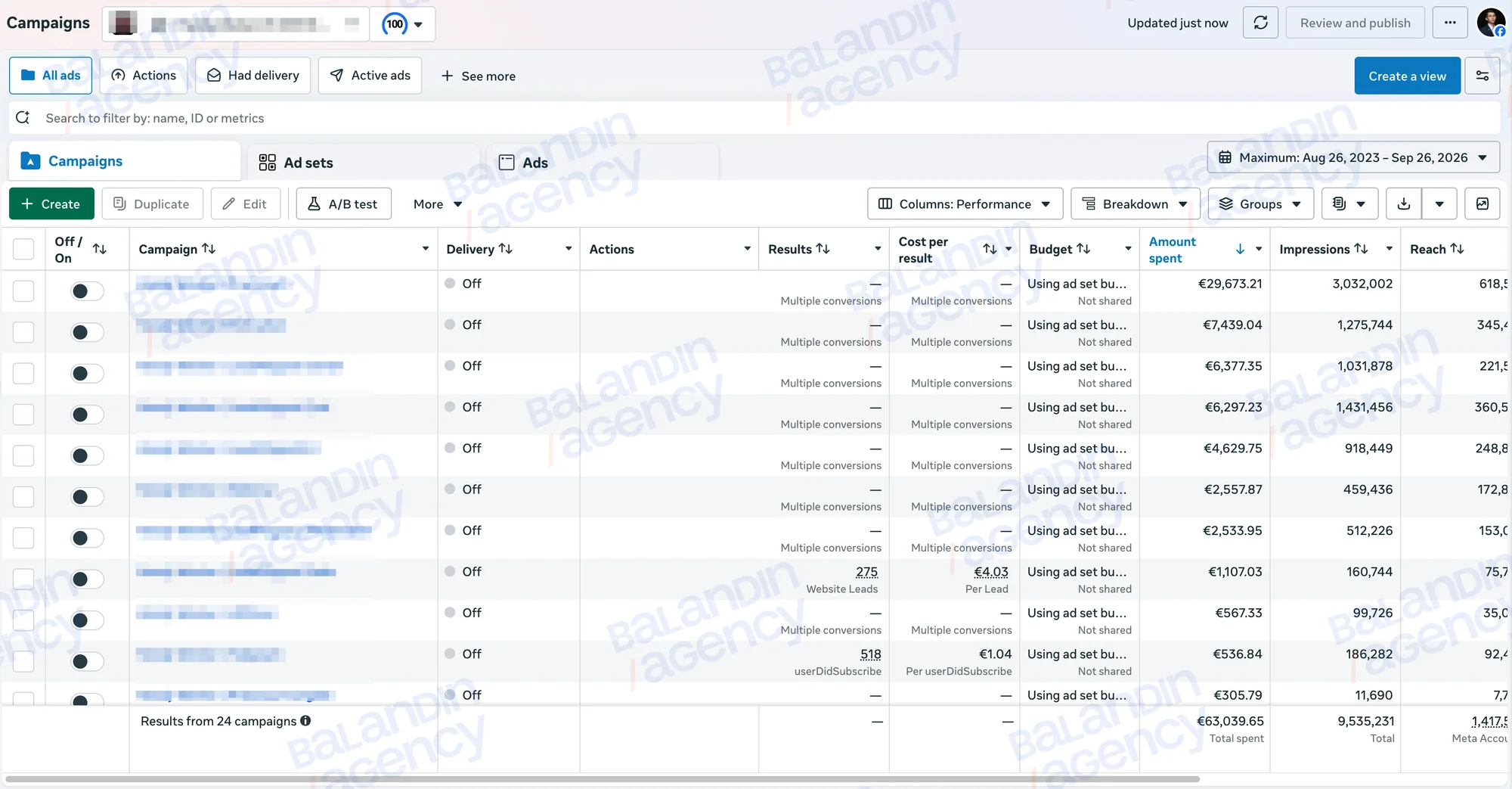The width and height of the screenshot is (1512, 789).
Task: Click the opportunity score 100 indicator
Action: click(403, 23)
